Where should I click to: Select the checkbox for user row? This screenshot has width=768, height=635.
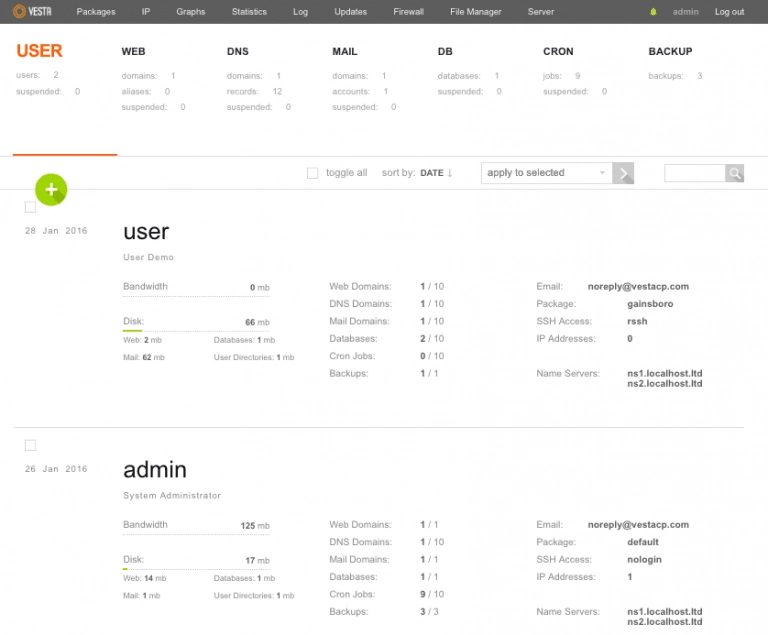coord(30,207)
